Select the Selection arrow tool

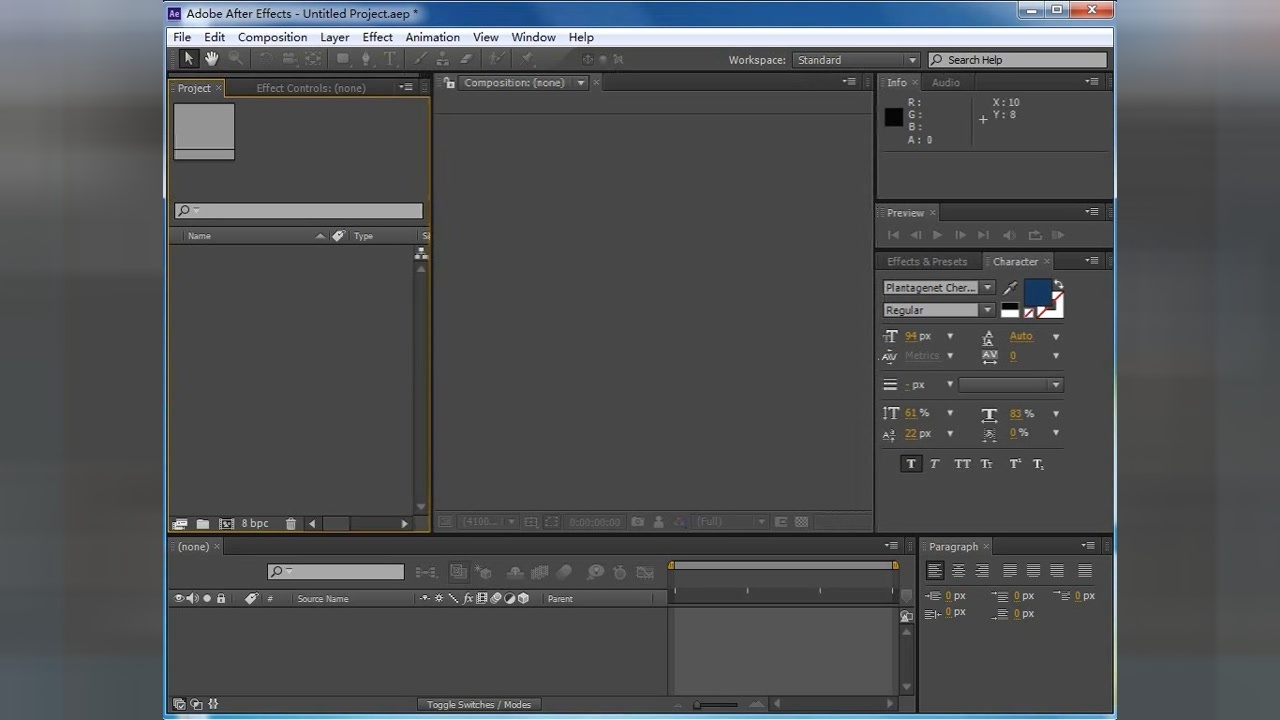point(188,59)
